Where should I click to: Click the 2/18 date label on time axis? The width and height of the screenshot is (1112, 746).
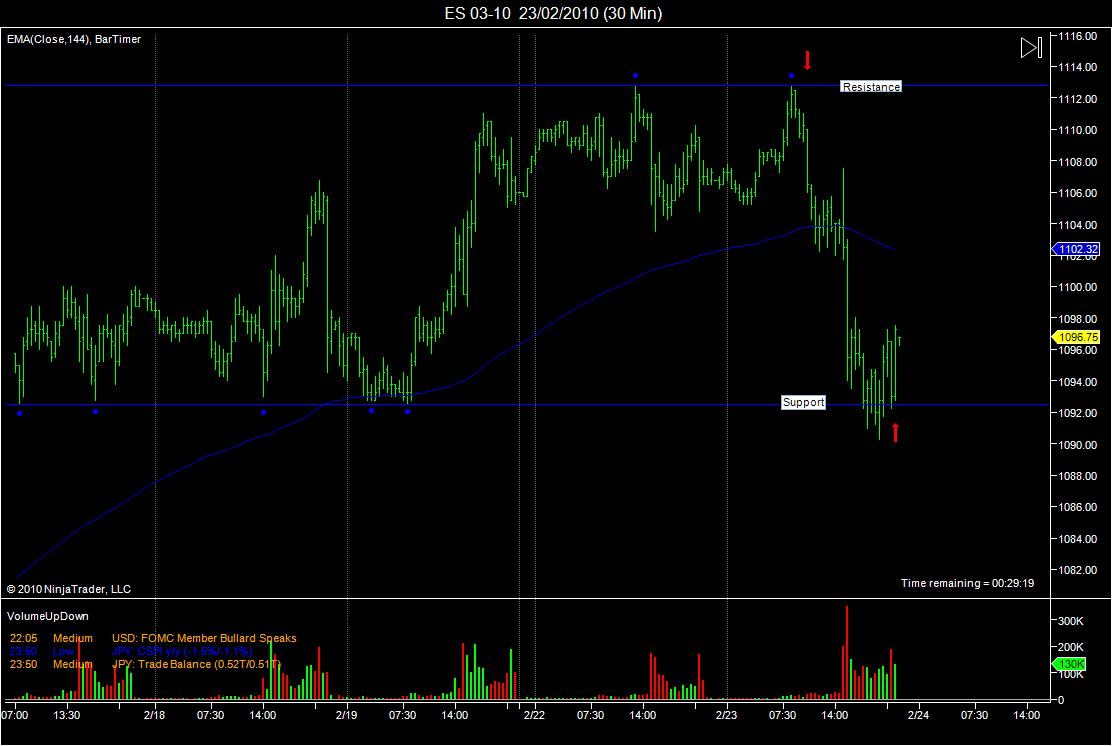(155, 715)
